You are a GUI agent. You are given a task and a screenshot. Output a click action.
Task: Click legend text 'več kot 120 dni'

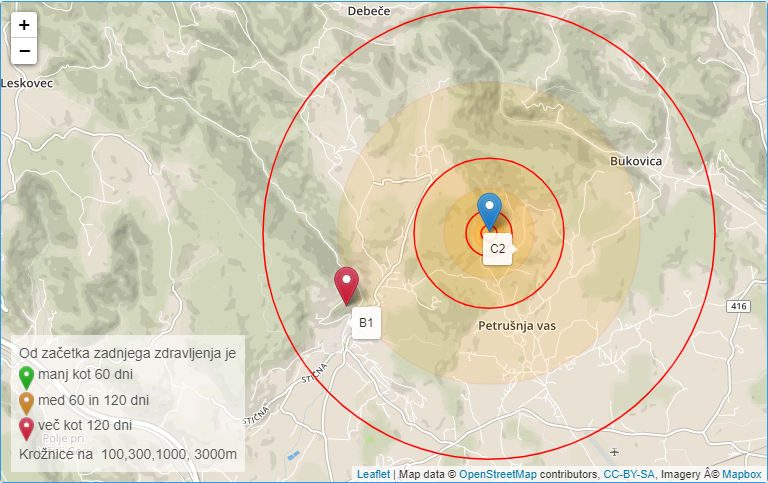pyautogui.click(x=85, y=425)
